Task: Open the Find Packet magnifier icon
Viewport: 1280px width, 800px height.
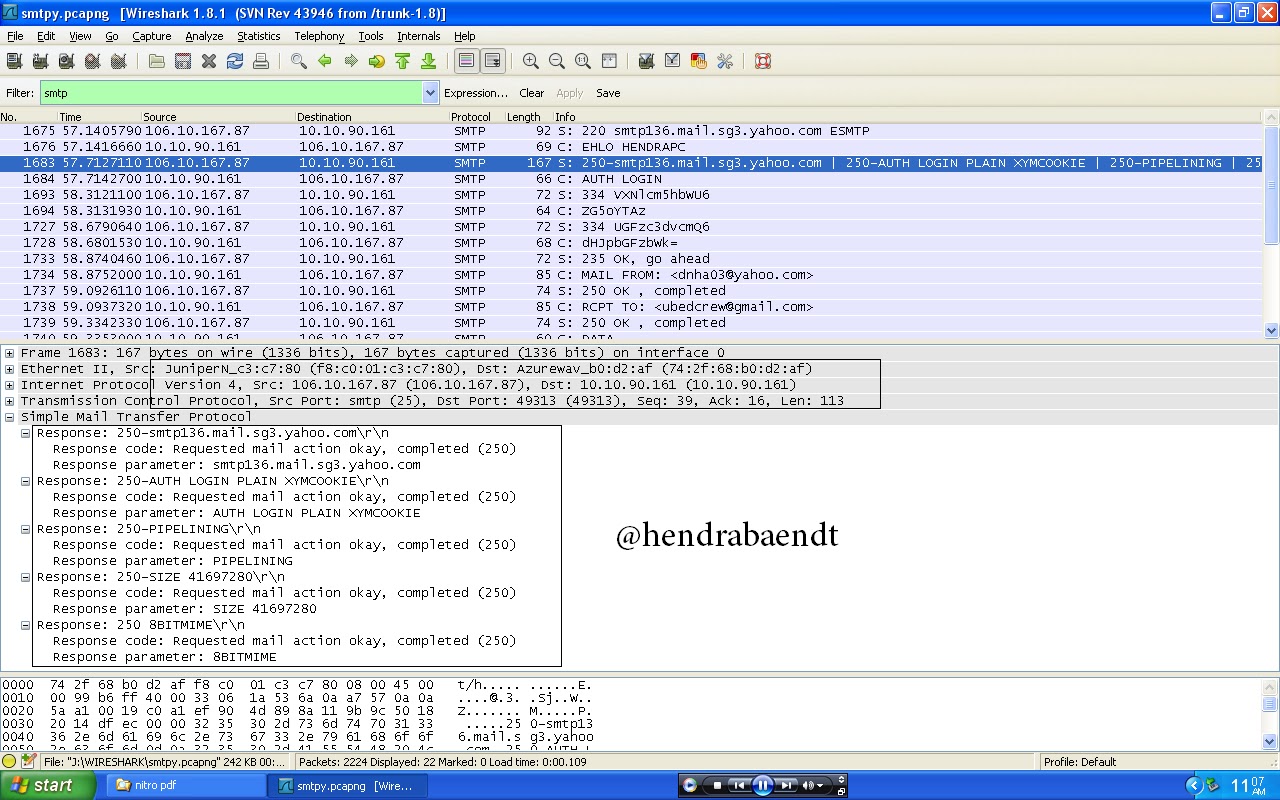Action: click(x=298, y=61)
